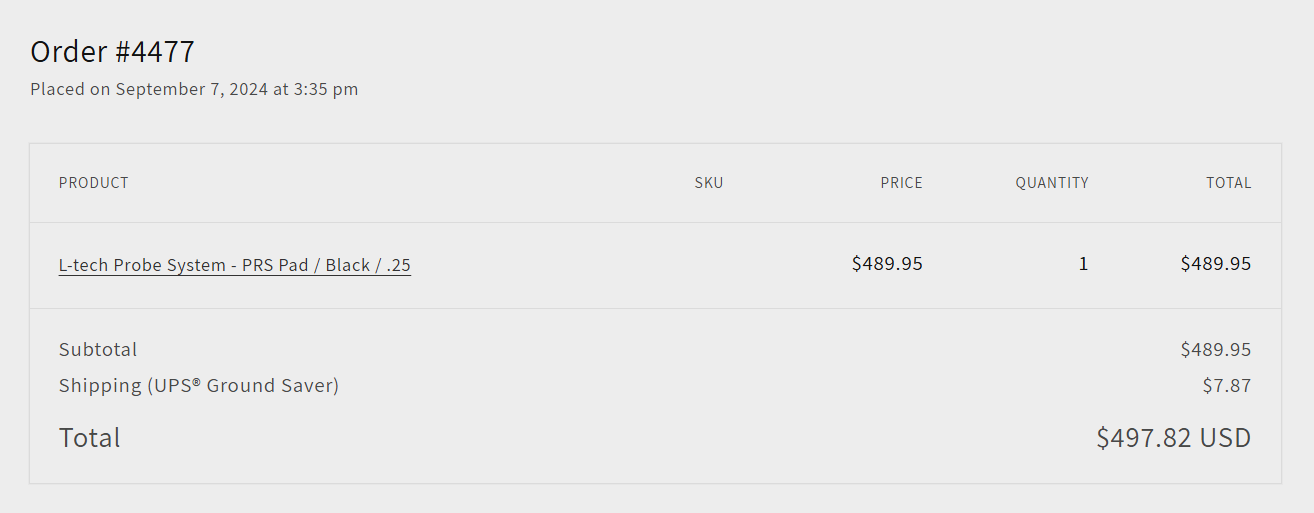Select the placed on September 7 date text
The height and width of the screenshot is (513, 1314).
pyautogui.click(x=194, y=89)
